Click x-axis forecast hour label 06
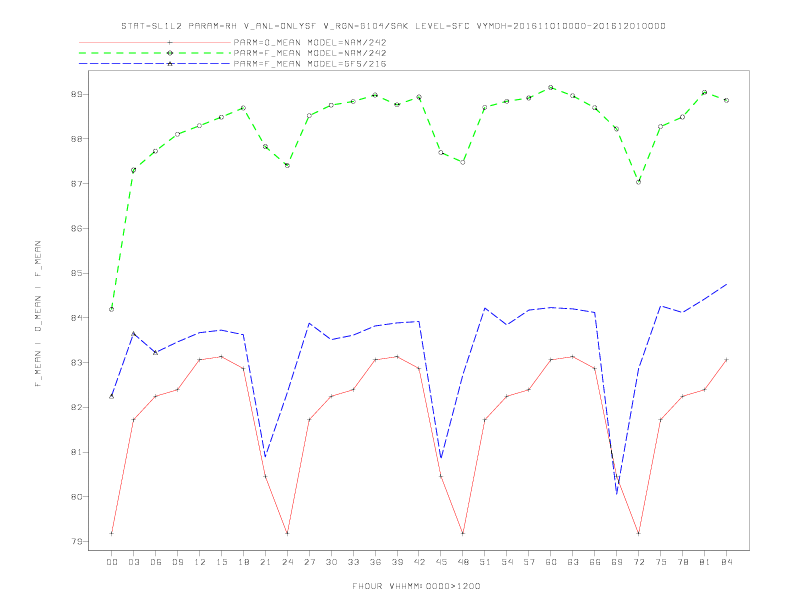Screen dimensions: 792x612 (156, 562)
